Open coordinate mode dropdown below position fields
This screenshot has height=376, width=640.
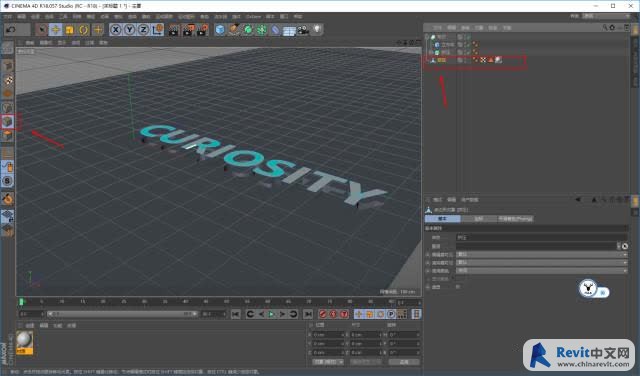pos(328,362)
